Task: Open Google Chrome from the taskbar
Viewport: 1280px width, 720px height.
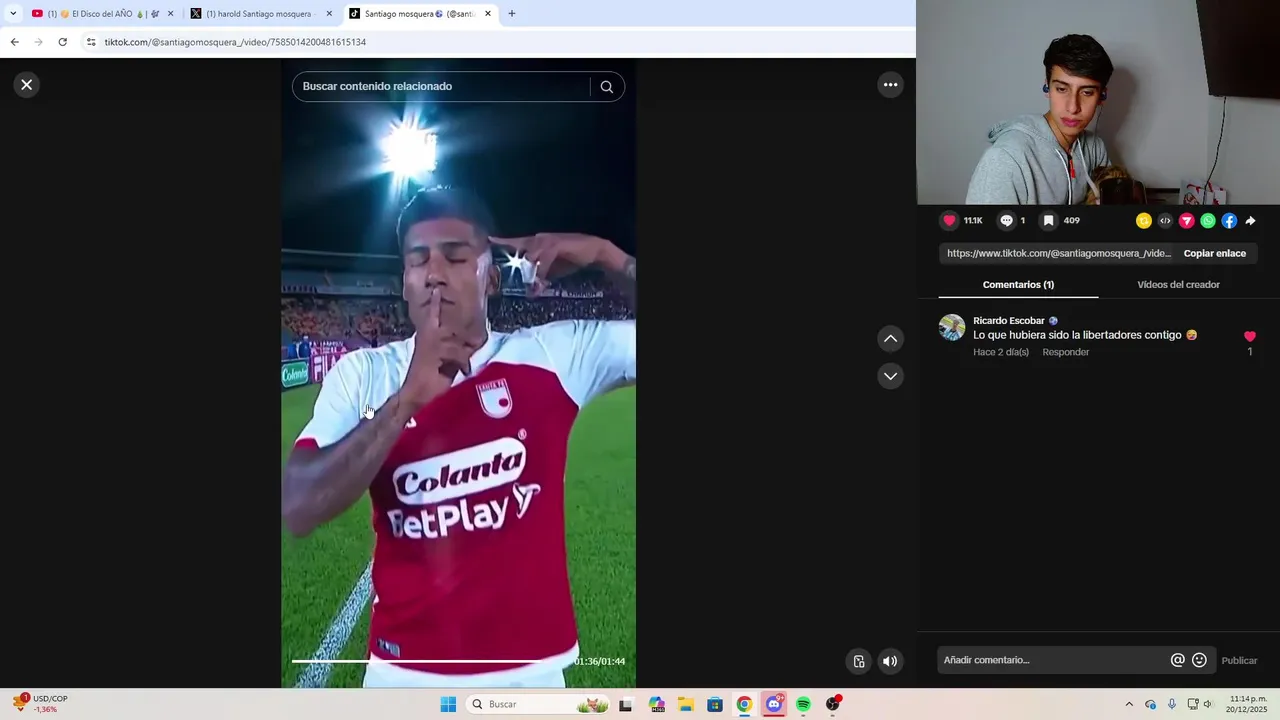Action: point(744,704)
